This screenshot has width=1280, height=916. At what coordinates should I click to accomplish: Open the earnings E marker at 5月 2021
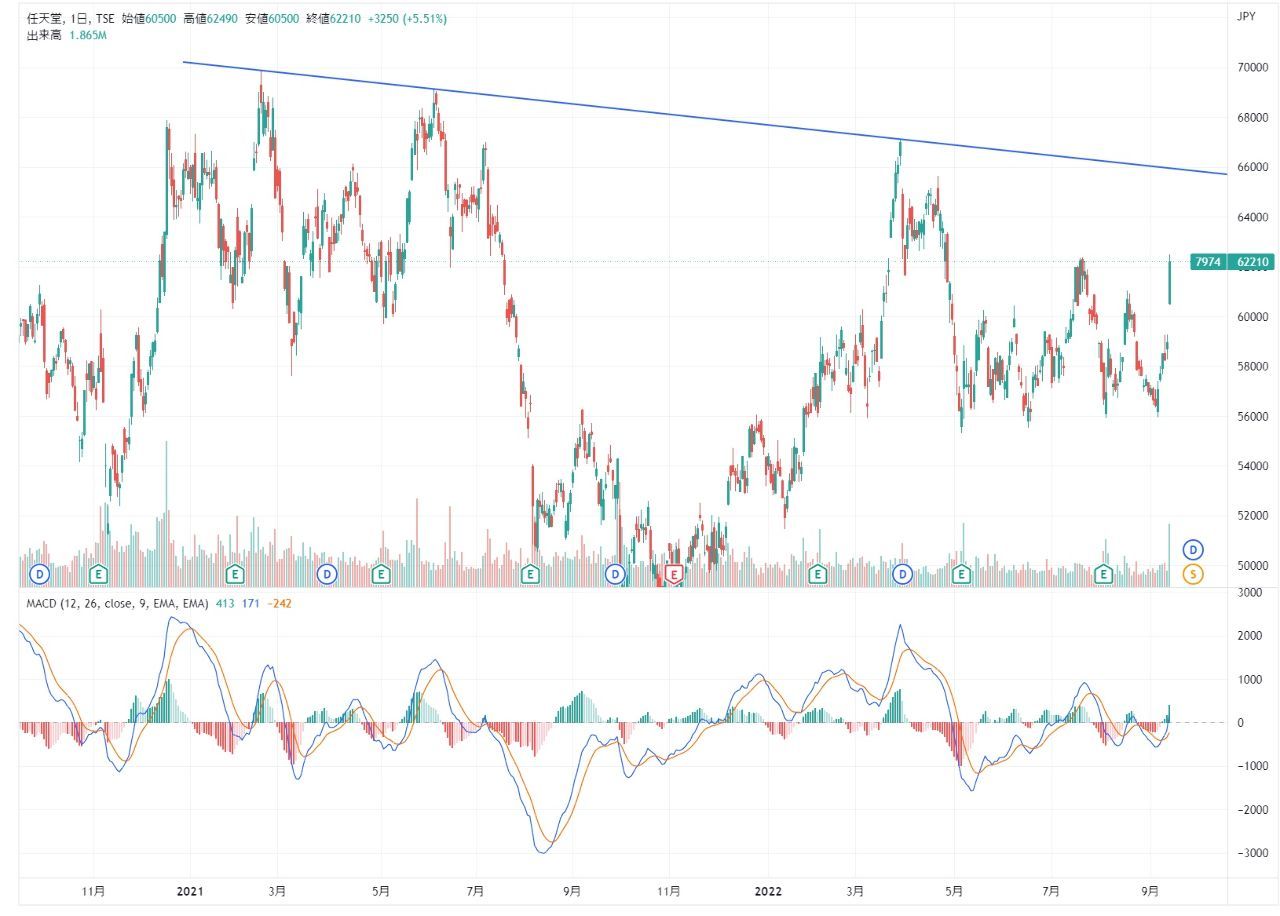[380, 574]
